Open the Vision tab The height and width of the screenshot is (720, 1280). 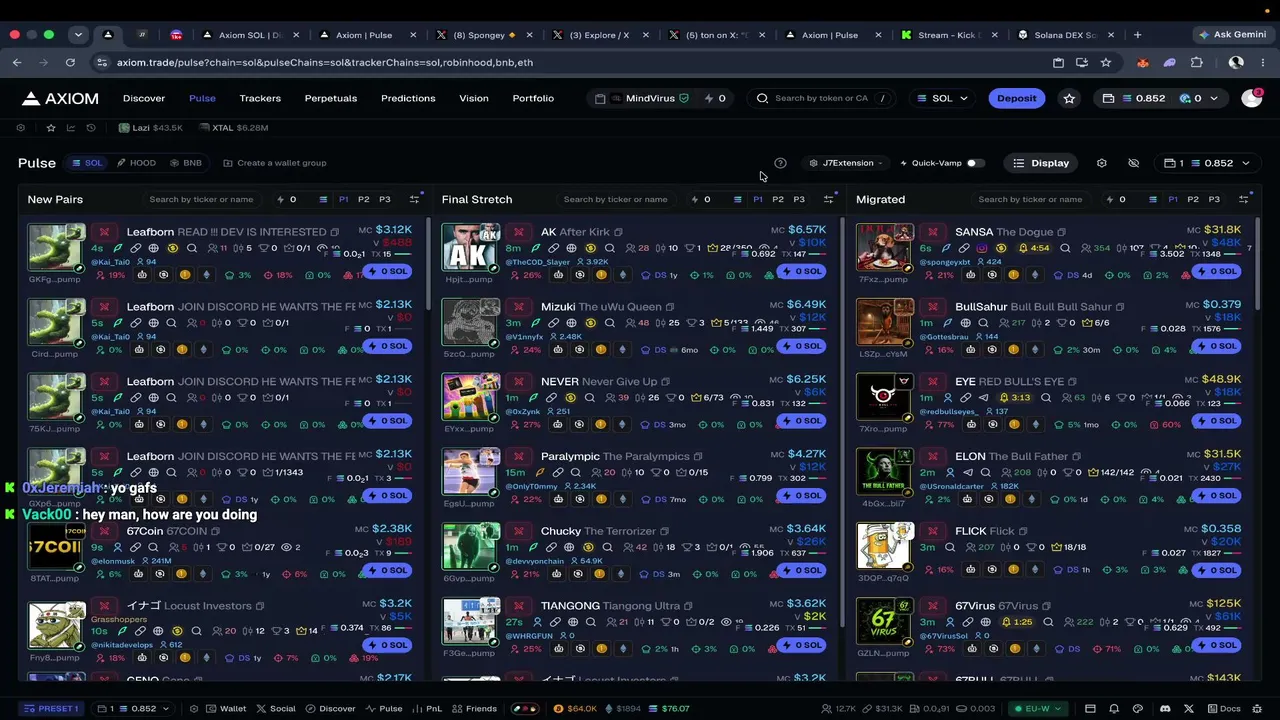[474, 98]
